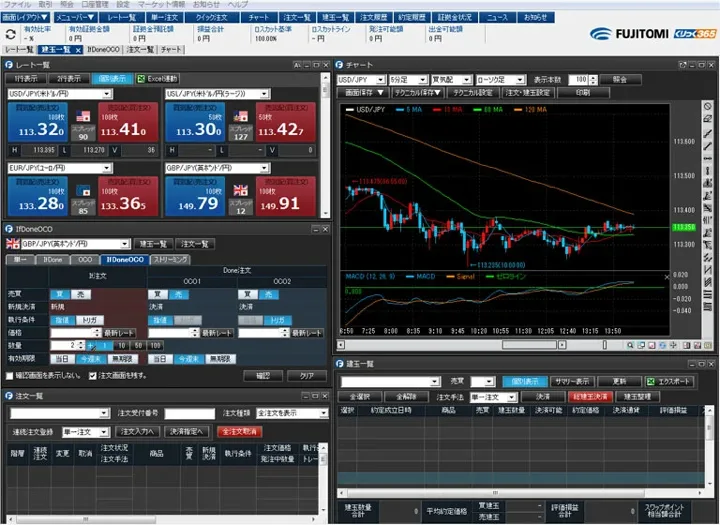Viewport: 720px width, 525px height.
Task: Click the UK flag in IfDoneOCO panel
Action: 12,243
